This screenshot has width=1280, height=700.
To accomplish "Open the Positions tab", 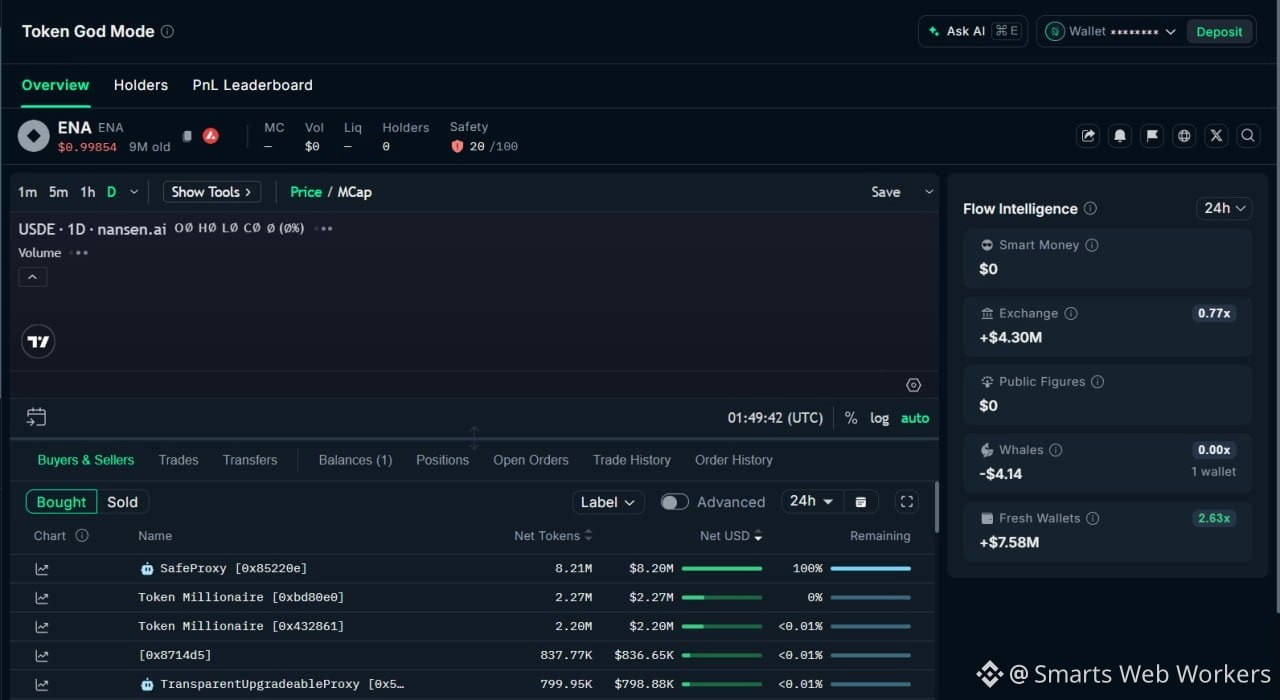I will [x=442, y=460].
